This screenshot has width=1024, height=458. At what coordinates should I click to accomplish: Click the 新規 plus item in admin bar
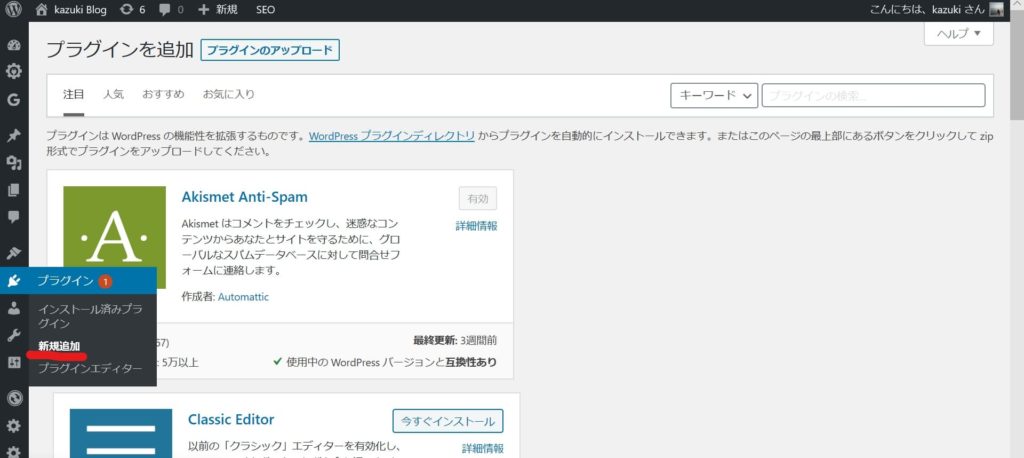point(217,10)
